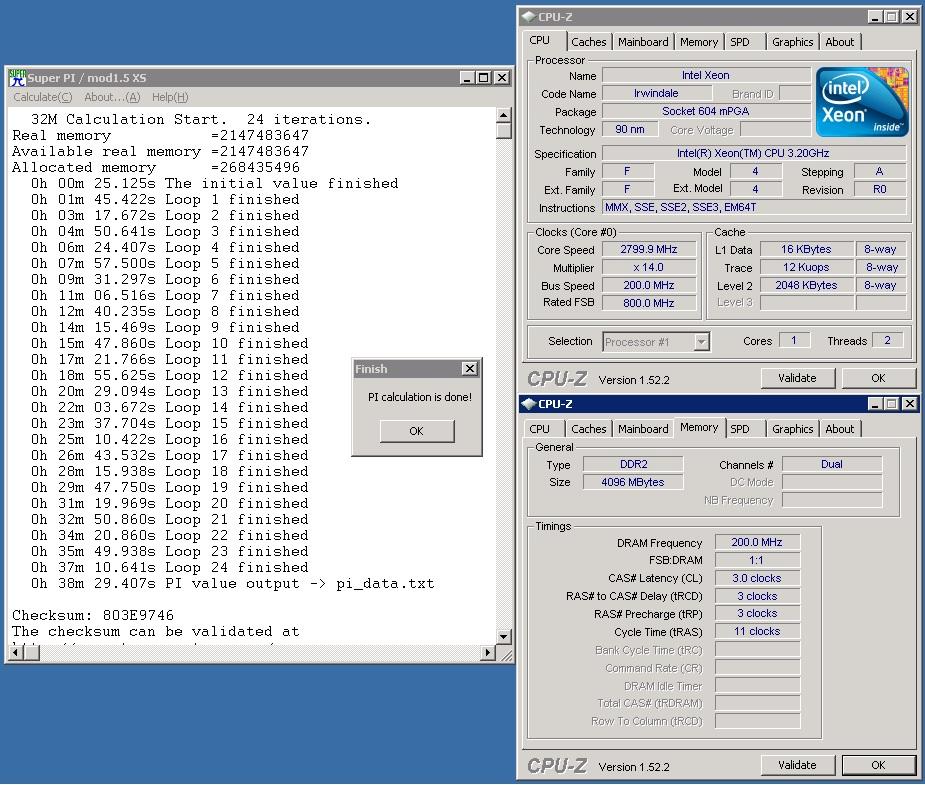The height and width of the screenshot is (785, 925).
Task: Click OK in the Finish dialog
Action: (416, 431)
